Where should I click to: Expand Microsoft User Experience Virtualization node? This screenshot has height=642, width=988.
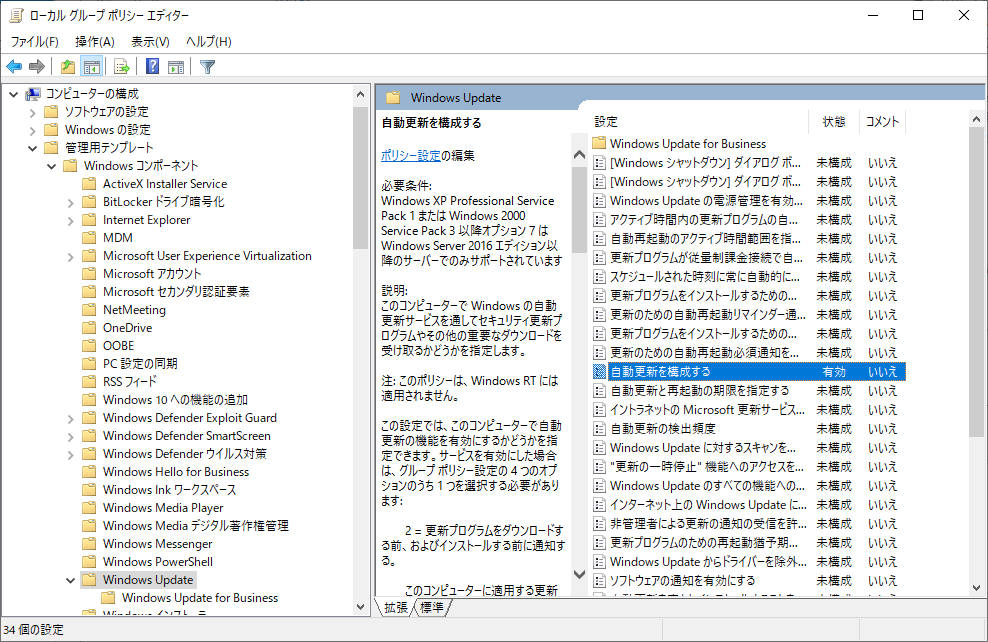pos(70,256)
